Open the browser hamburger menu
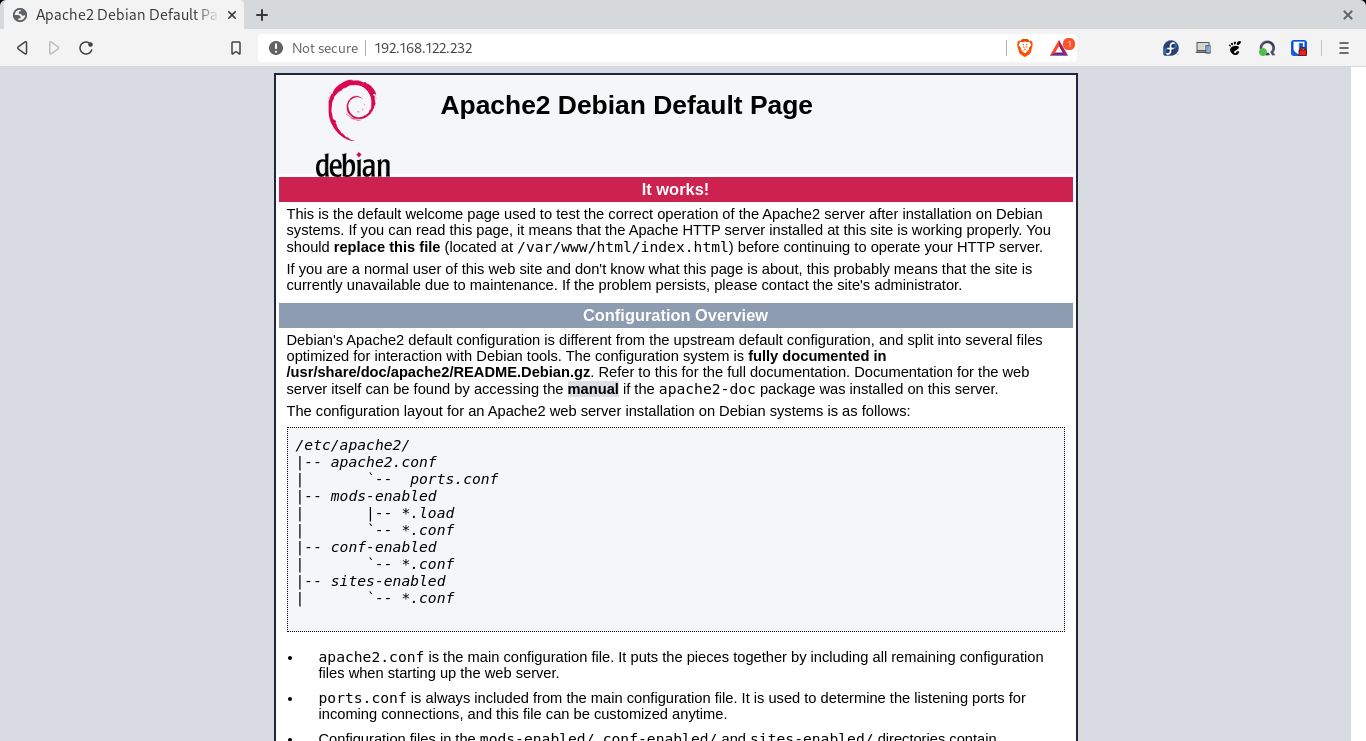Screen dimensions: 1366x741 tap(1343, 48)
